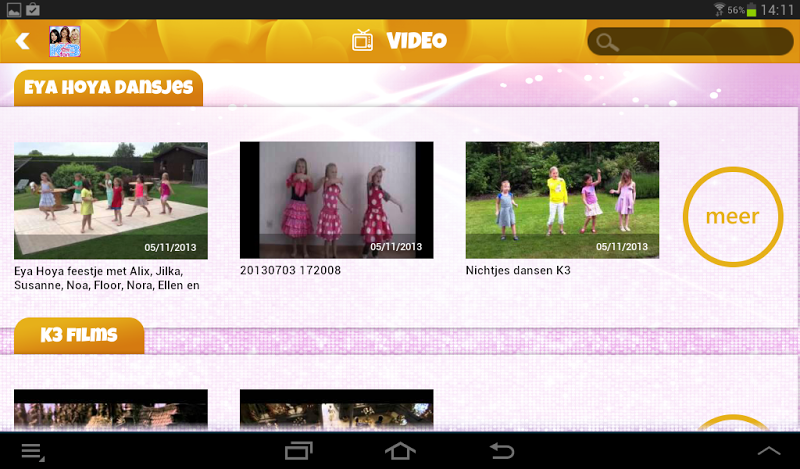The width and height of the screenshot is (800, 469).
Task: Tap the Android back icon
Action: tap(502, 451)
